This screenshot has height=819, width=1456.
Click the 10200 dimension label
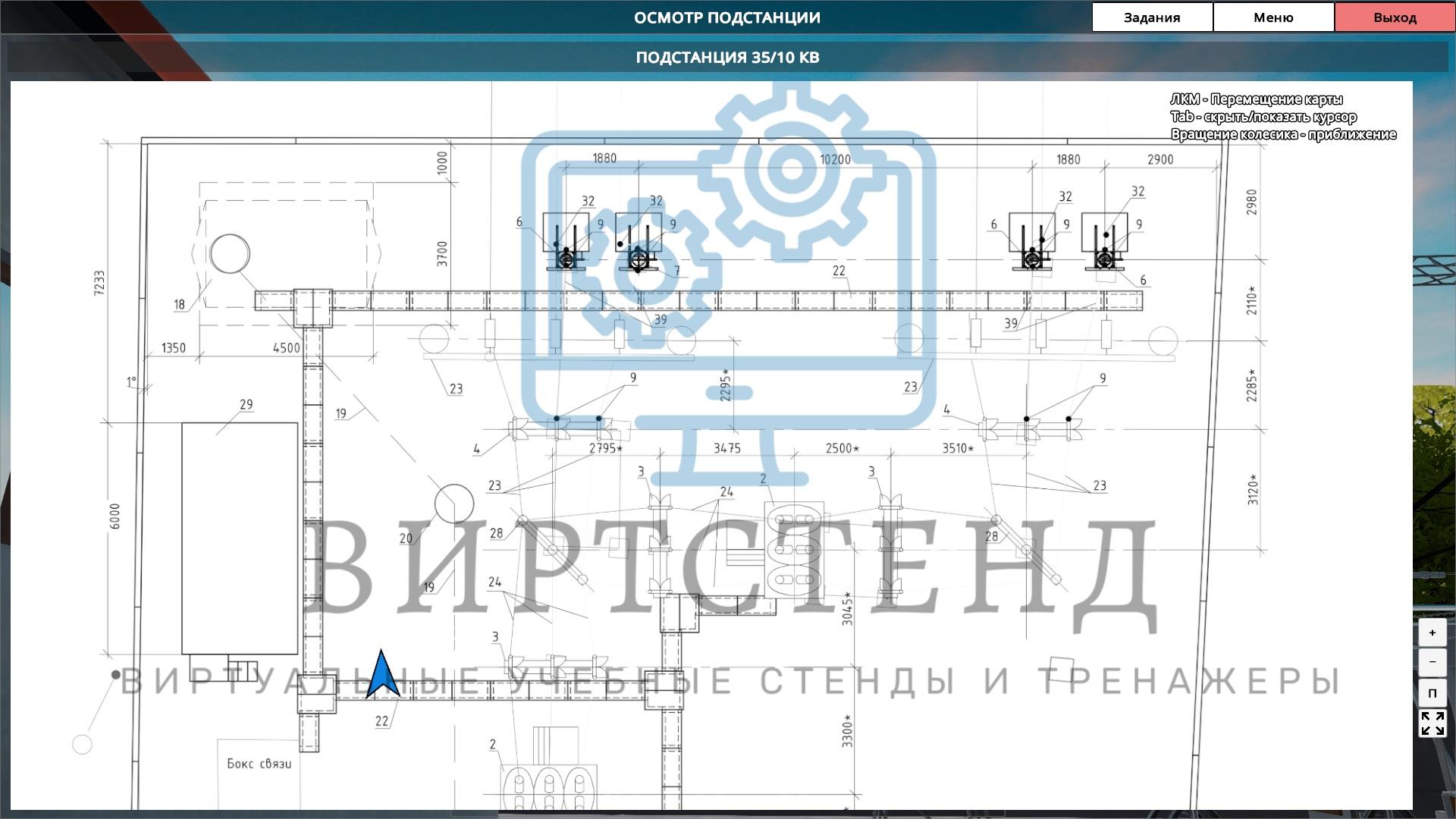point(834,159)
